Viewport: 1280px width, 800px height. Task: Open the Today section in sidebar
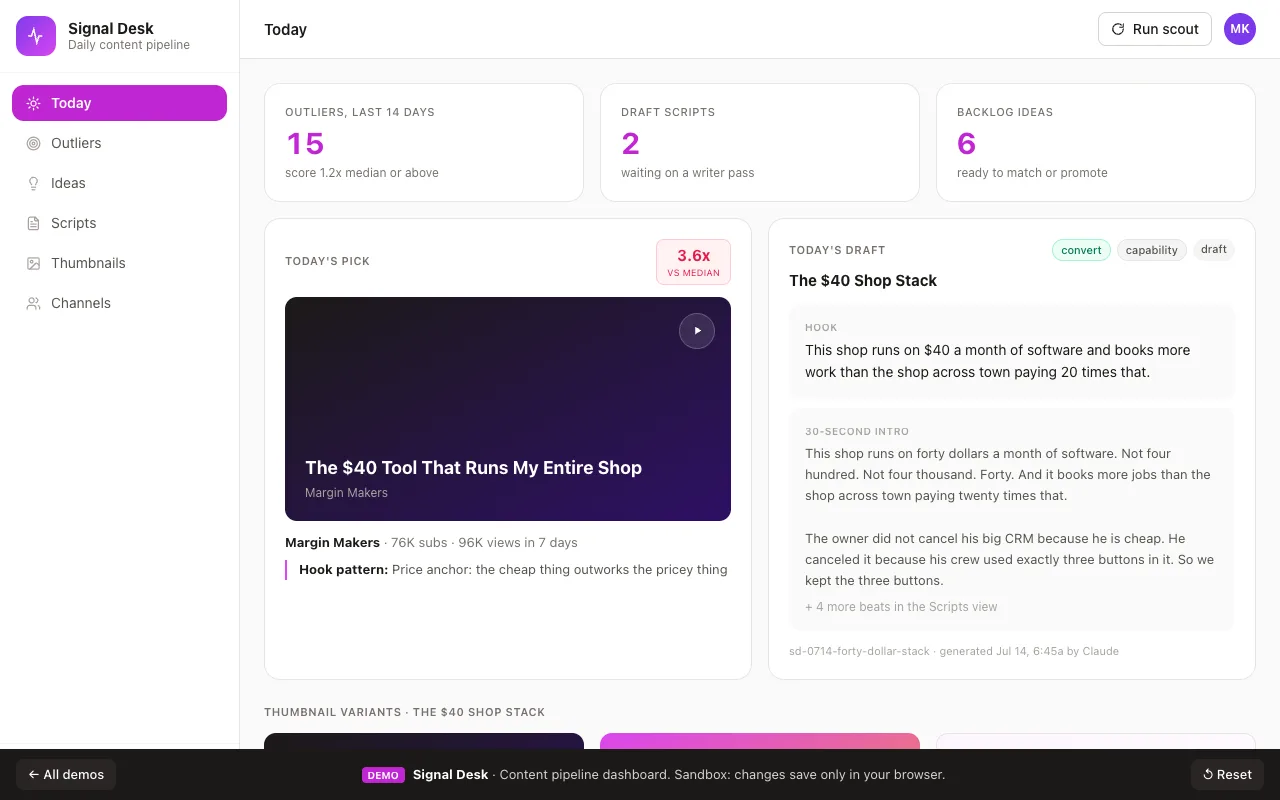(119, 103)
